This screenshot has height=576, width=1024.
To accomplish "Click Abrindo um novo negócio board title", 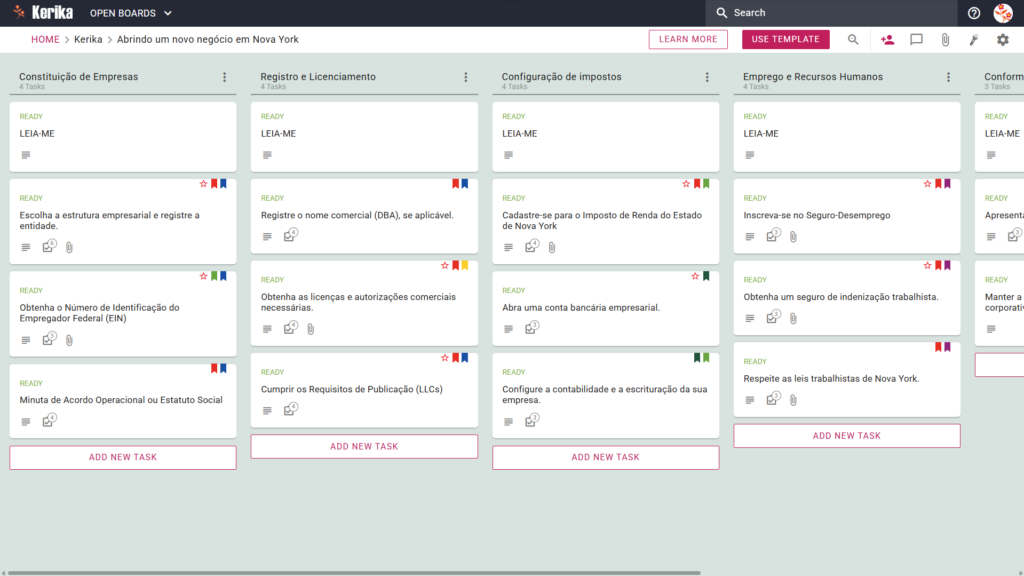I will (208, 39).
